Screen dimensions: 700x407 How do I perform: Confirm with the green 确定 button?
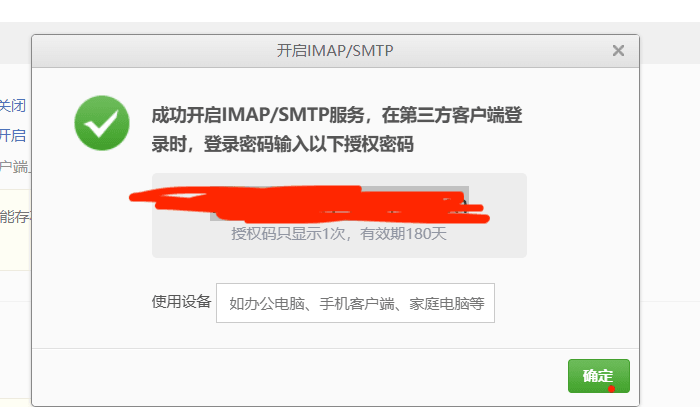[599, 376]
